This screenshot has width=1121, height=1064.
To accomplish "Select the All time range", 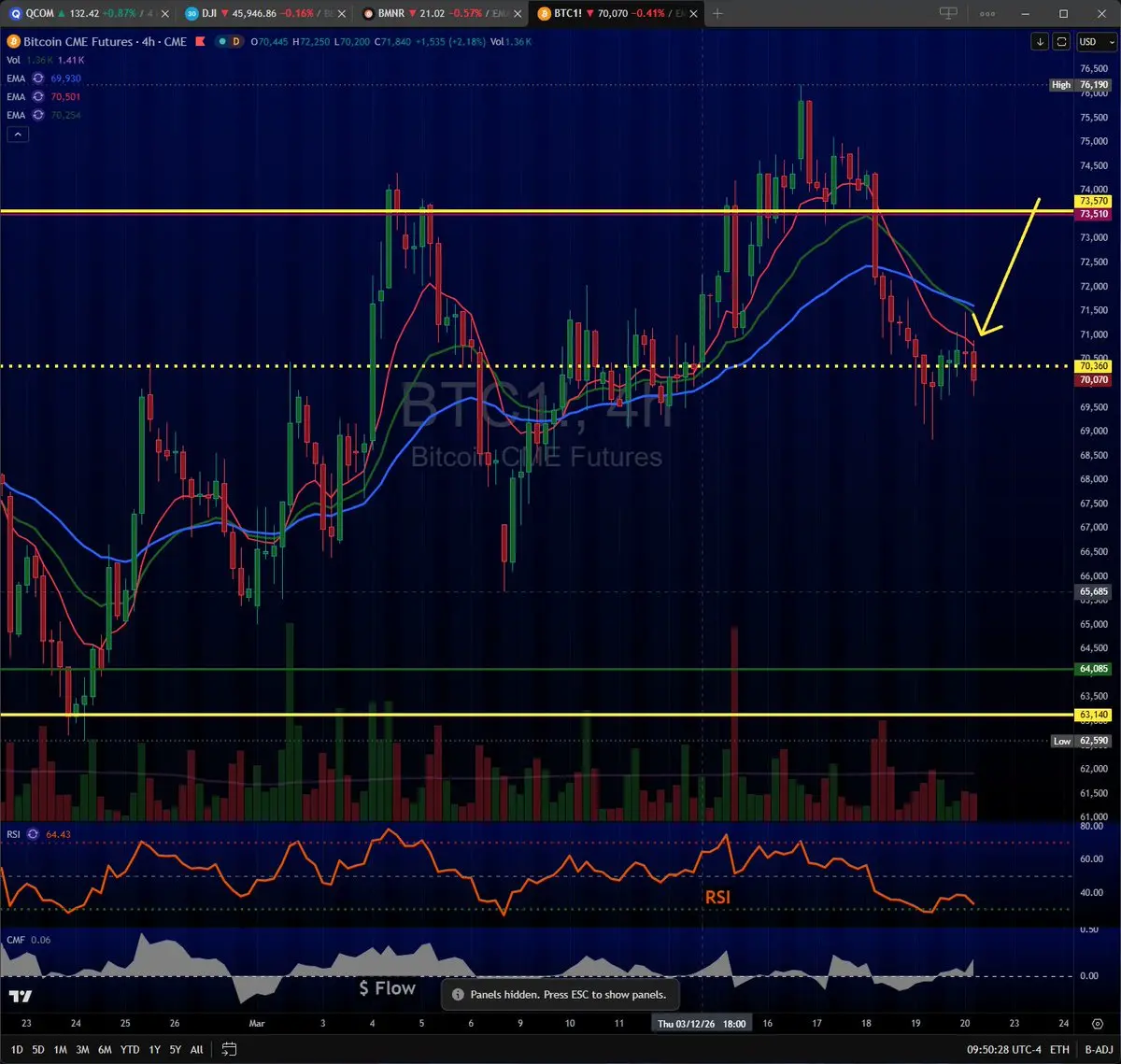I will (196, 1050).
